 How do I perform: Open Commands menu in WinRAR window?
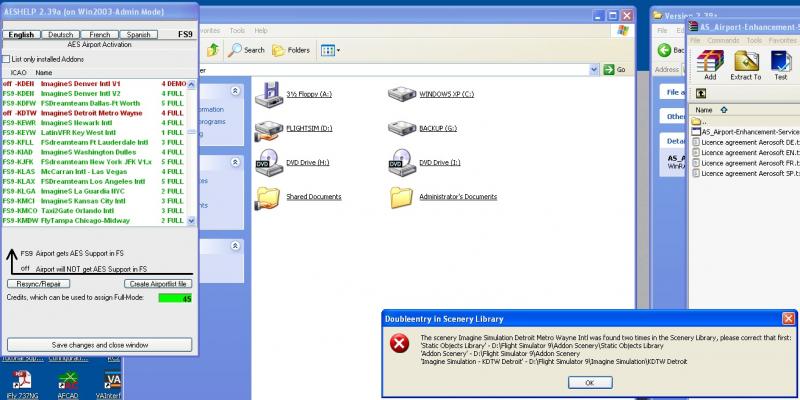click(x=723, y=40)
